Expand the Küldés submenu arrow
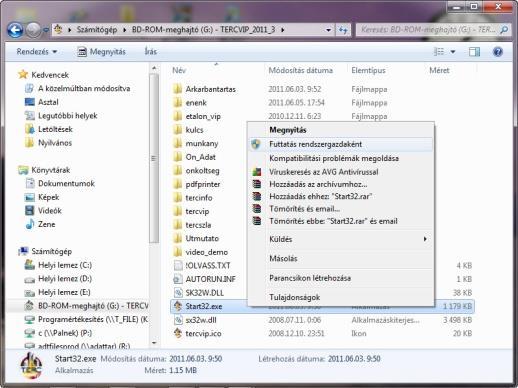This screenshot has height=388, width=518. [425, 239]
